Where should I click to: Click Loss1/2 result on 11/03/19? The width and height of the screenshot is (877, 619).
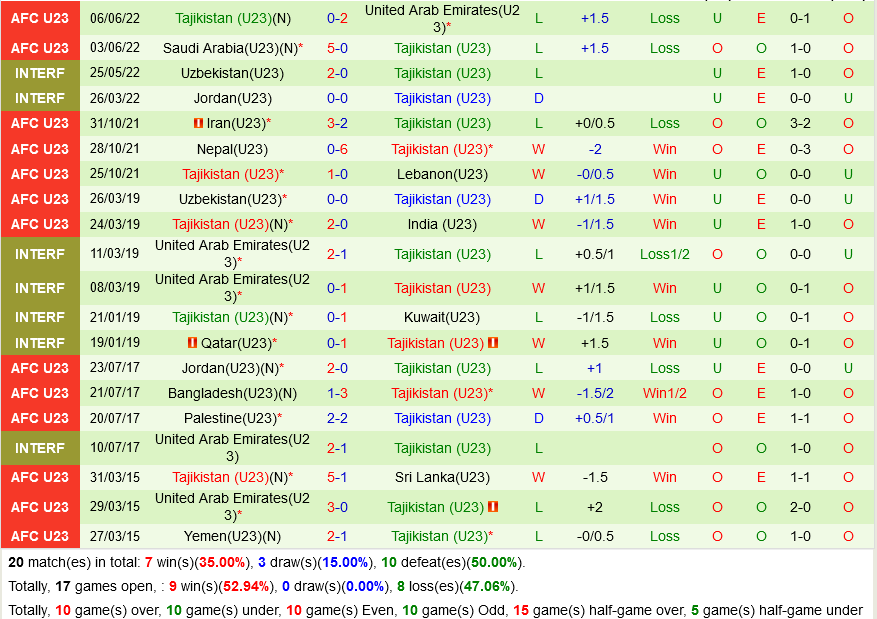[664, 254]
